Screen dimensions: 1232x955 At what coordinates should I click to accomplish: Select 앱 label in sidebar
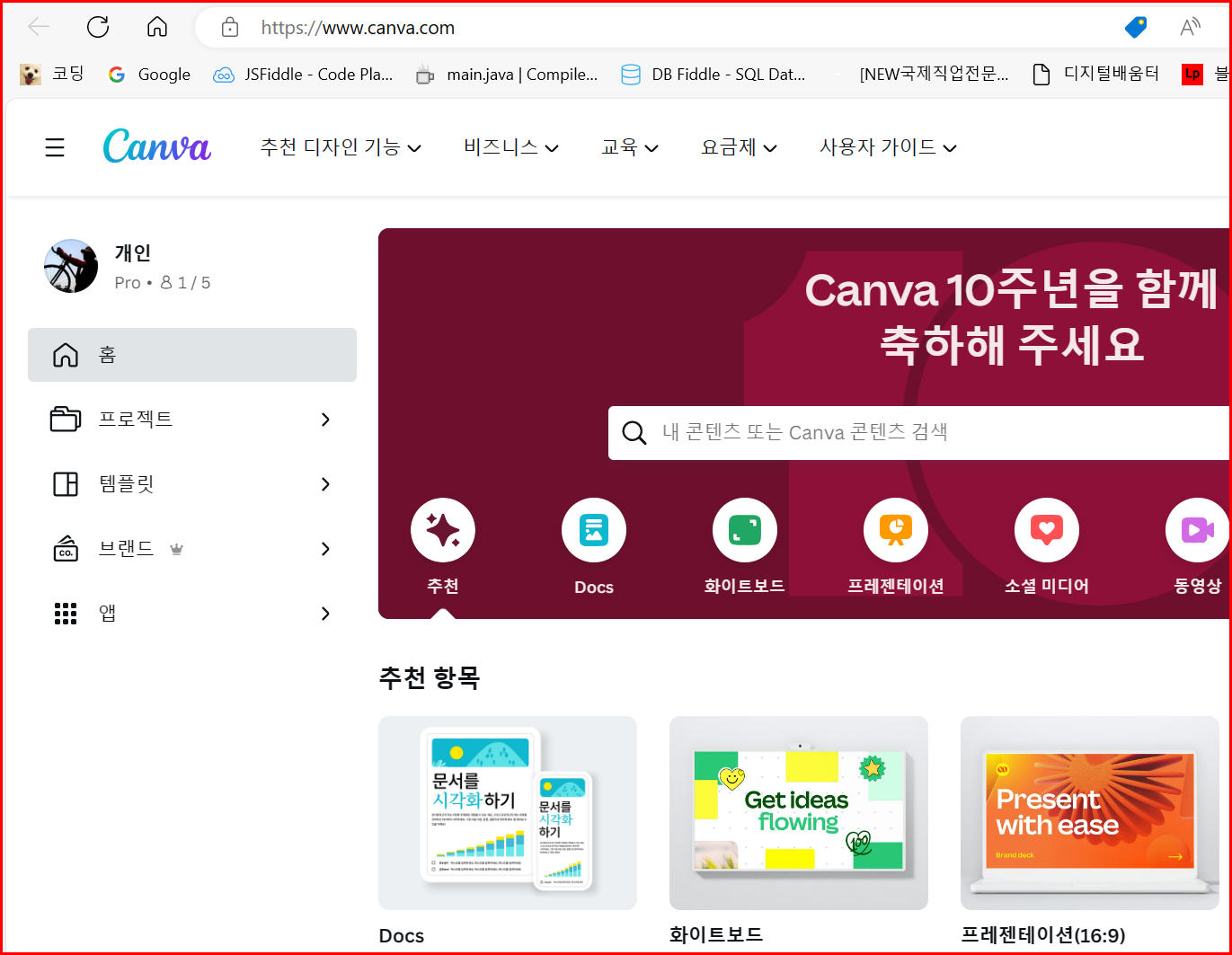pyautogui.click(x=108, y=614)
